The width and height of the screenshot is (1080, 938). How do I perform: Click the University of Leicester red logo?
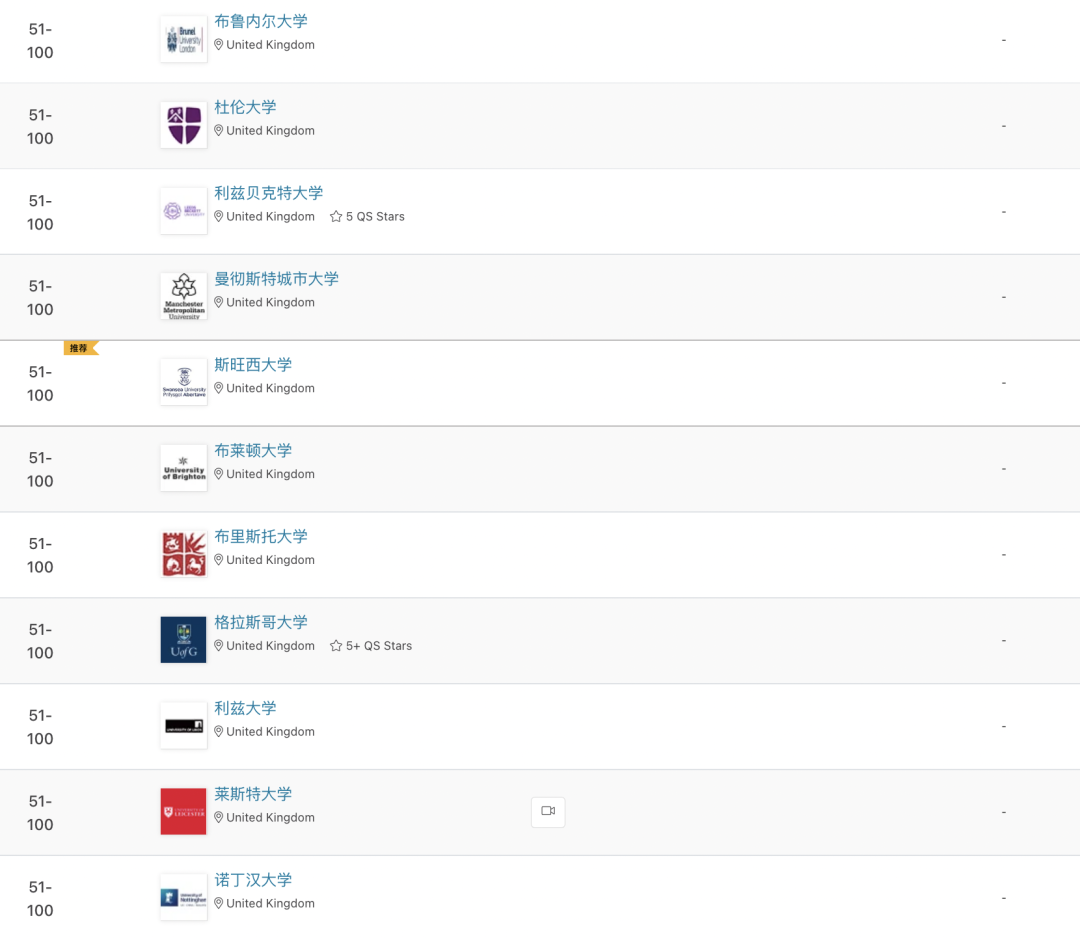tap(183, 811)
